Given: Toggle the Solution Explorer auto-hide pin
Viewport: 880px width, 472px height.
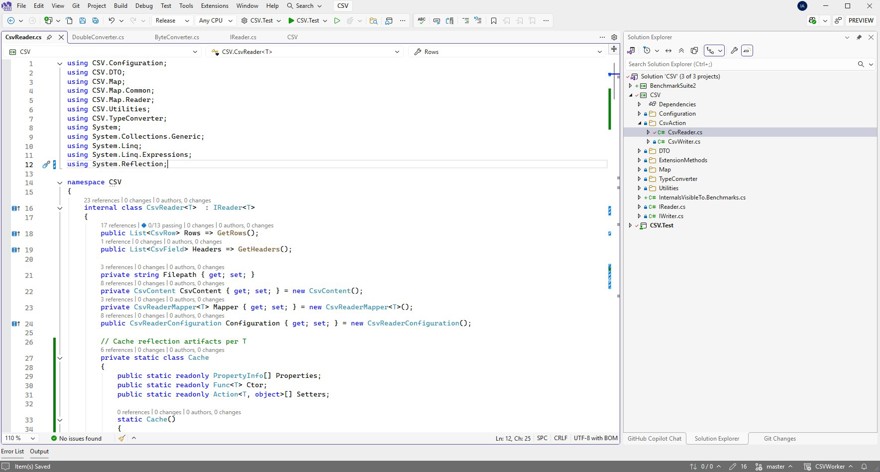Looking at the screenshot, I should 859,37.
